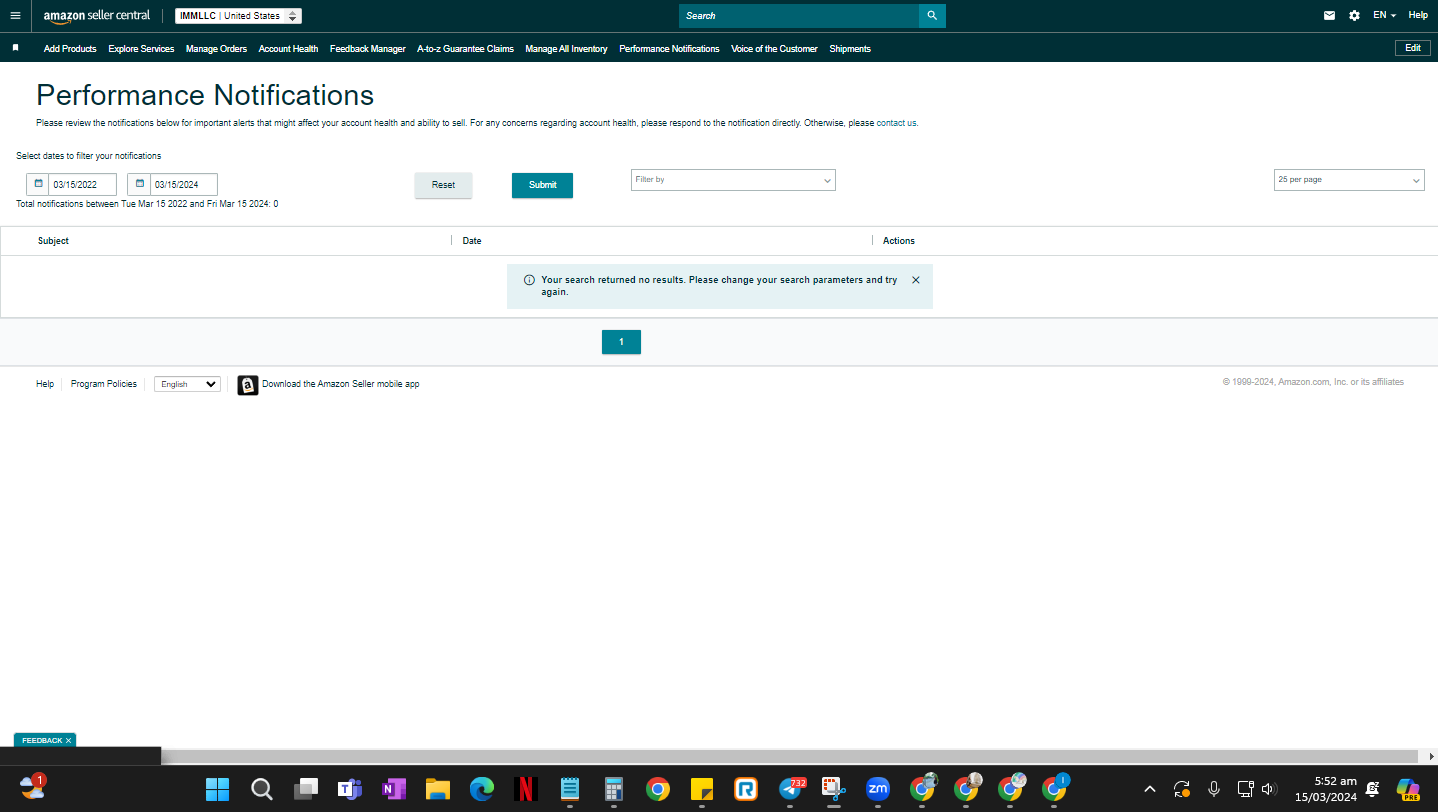
Task: Navigate to Manage Orders
Action: pos(216,49)
